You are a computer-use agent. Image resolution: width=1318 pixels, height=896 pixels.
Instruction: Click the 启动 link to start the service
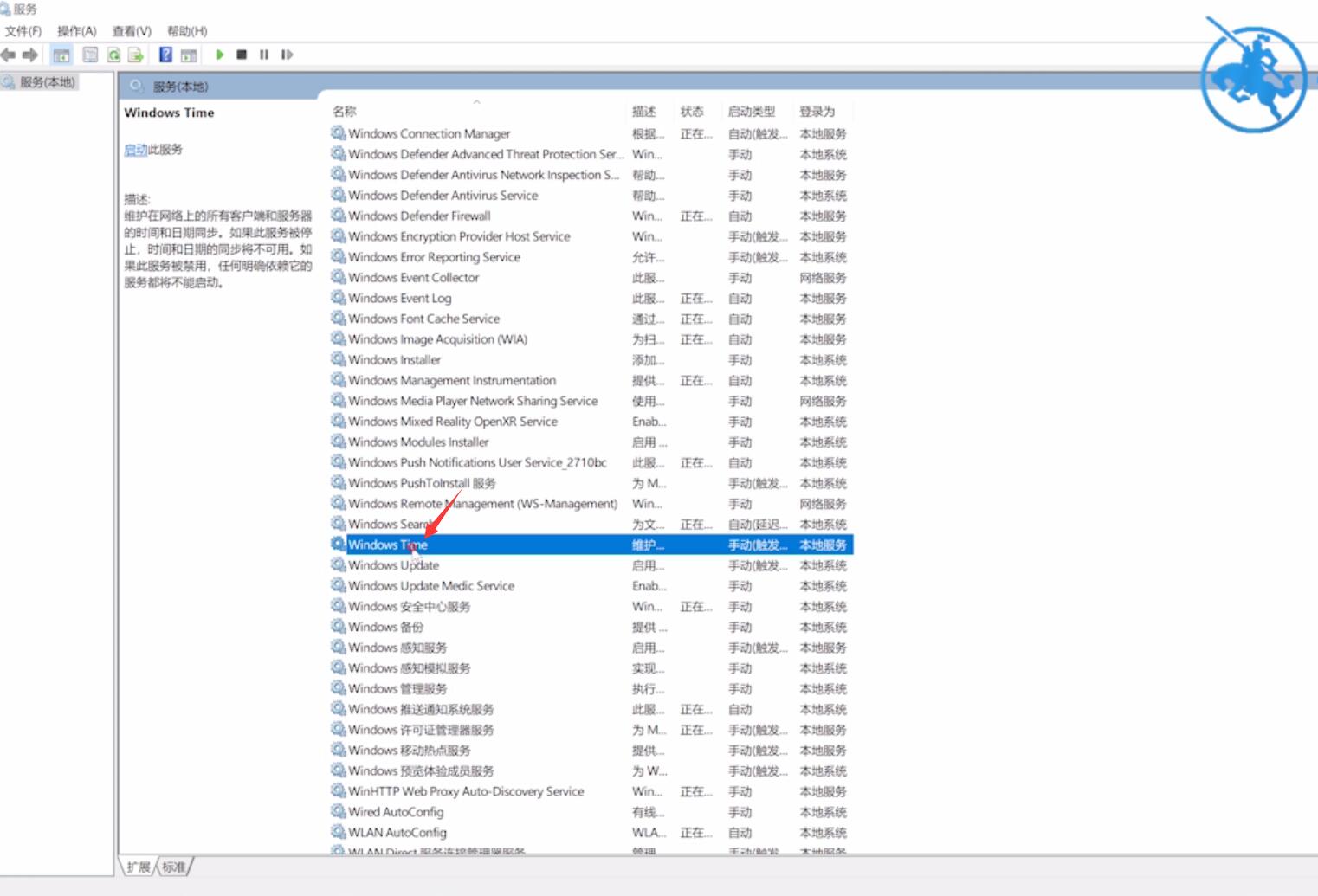coord(135,150)
